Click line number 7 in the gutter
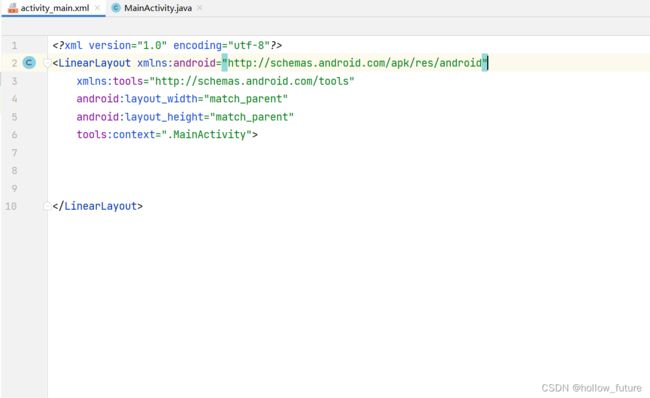Screen dimensions: 650x398 tap(14, 153)
